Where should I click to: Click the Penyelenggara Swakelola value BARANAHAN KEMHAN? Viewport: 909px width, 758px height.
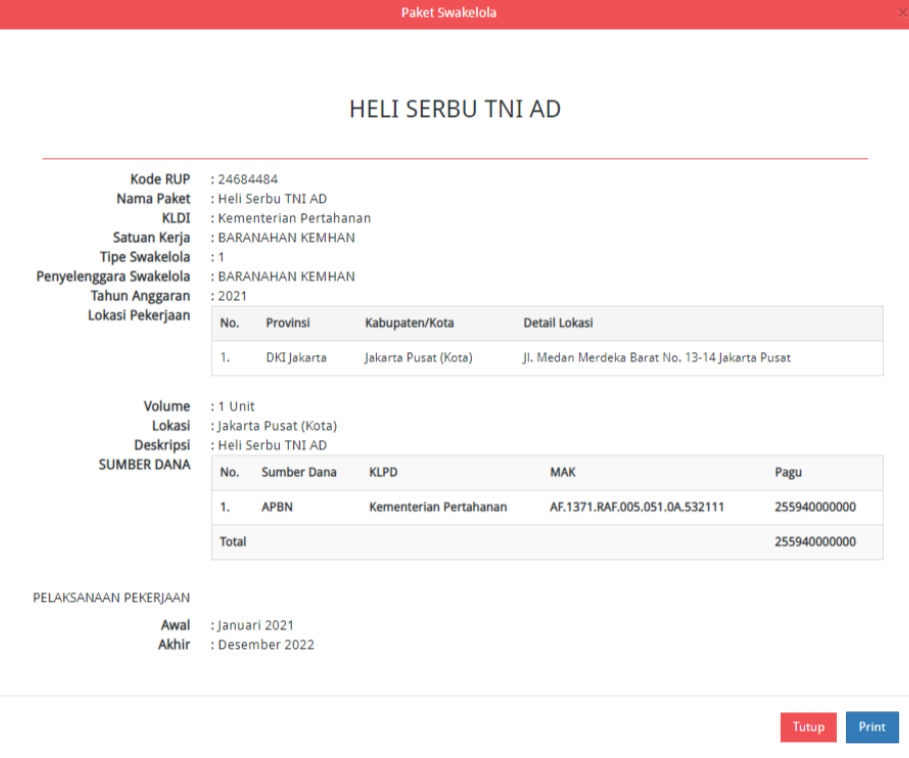[x=286, y=276]
